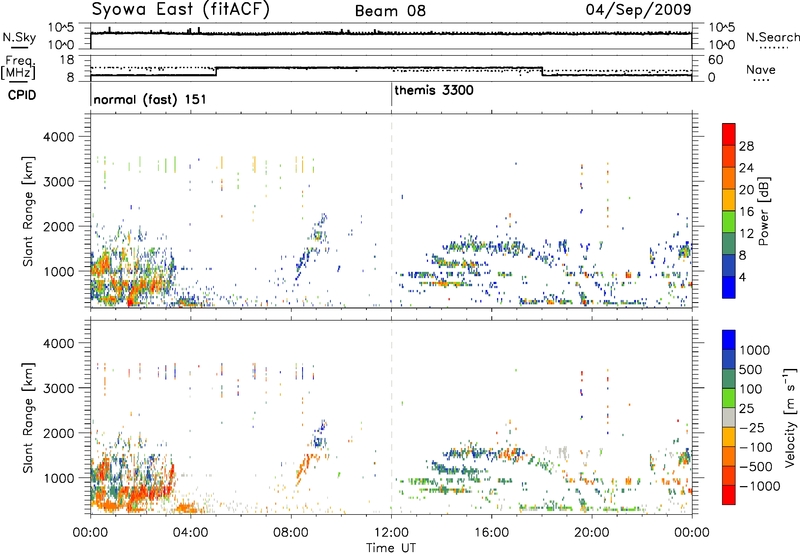Click the 'N.Sky' legend label

tap(19, 37)
